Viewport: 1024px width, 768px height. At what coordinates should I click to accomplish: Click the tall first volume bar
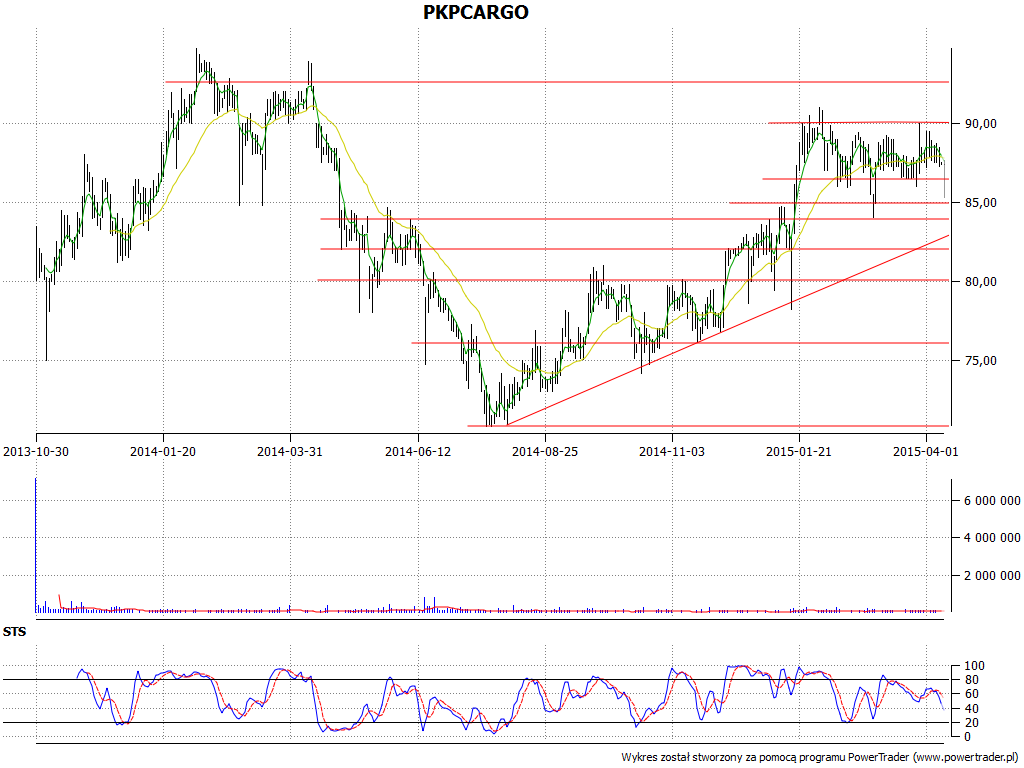click(35, 545)
